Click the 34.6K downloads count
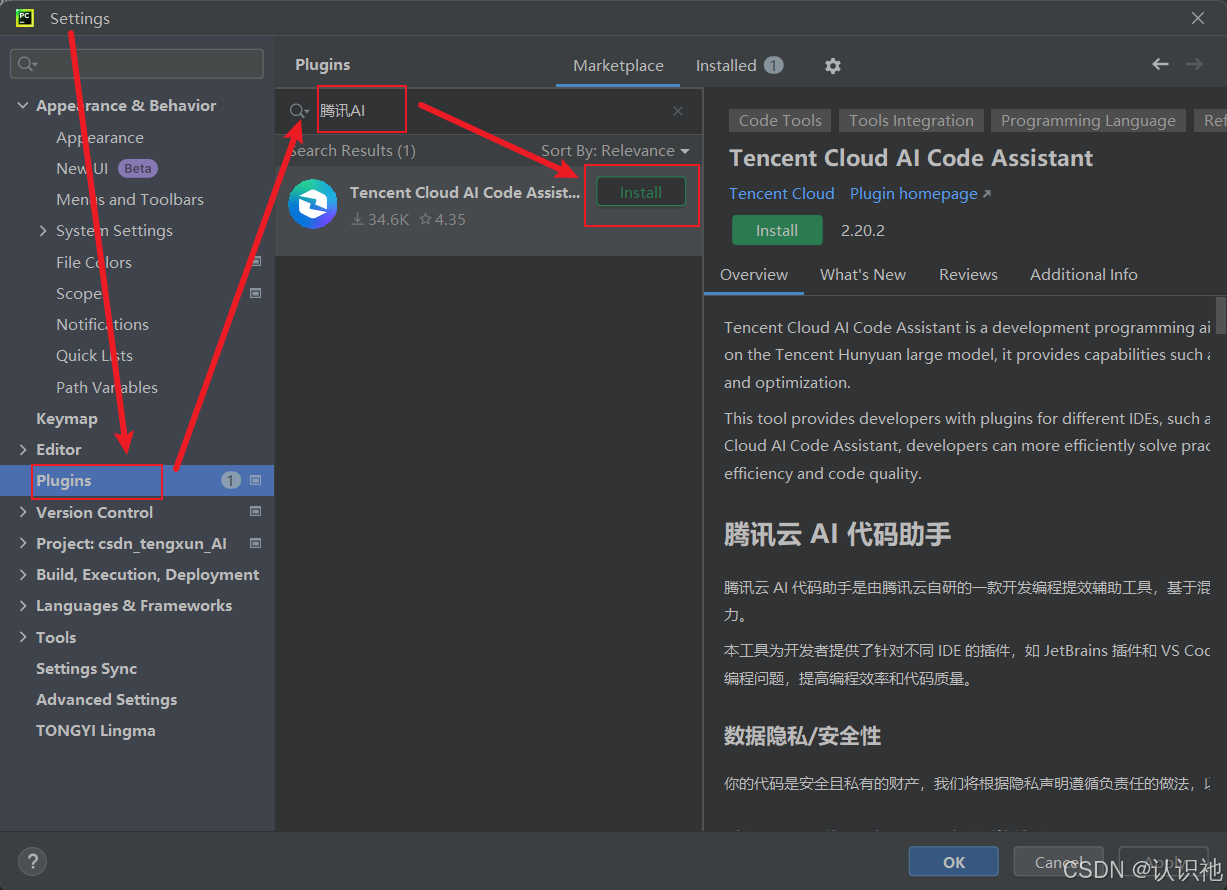 pyautogui.click(x=380, y=219)
